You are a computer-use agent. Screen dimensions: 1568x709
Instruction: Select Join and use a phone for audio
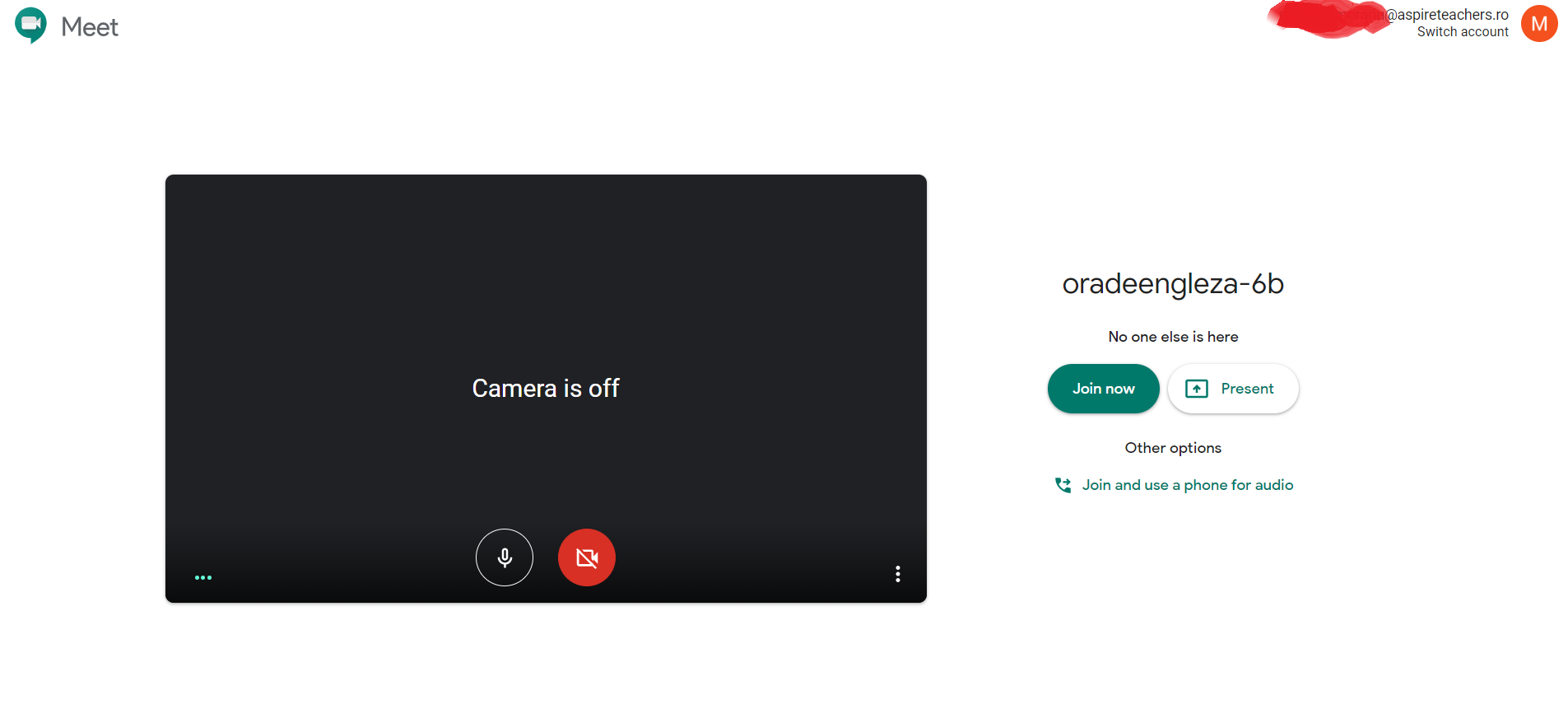click(1174, 485)
